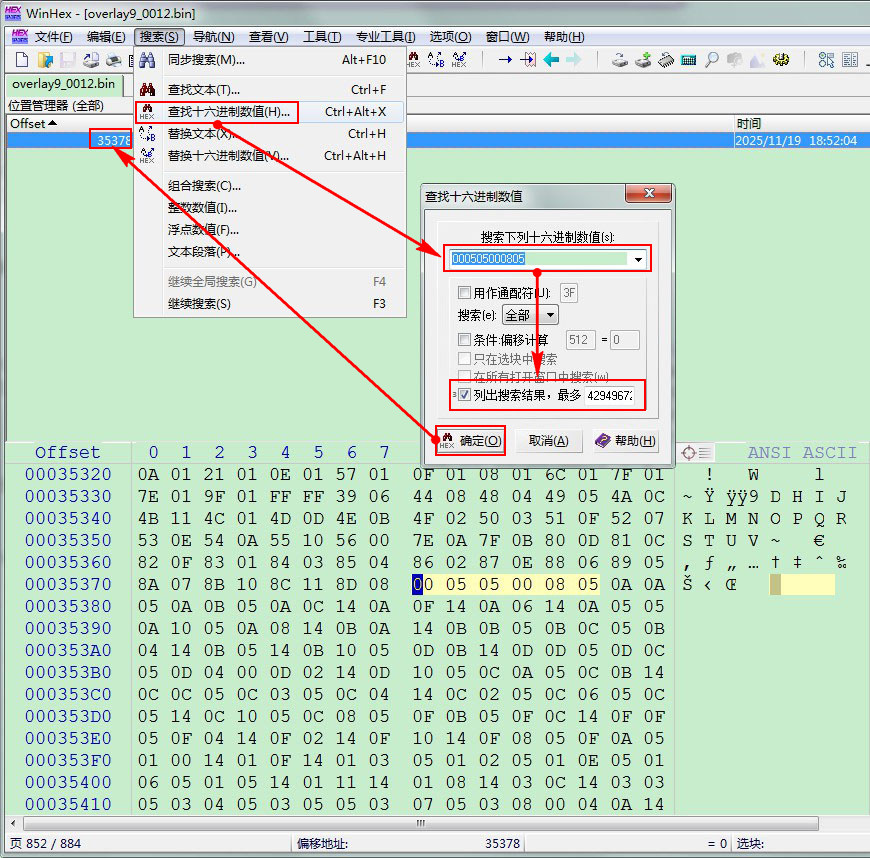Open the 导航(N) menu
Image resolution: width=870 pixels, height=858 pixels.
point(214,37)
